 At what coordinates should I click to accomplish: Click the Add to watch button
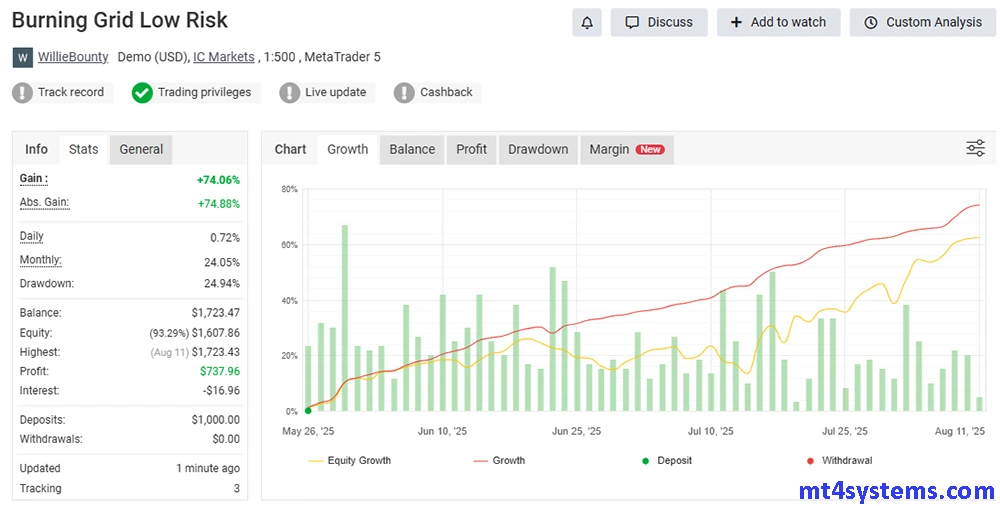[x=778, y=22]
